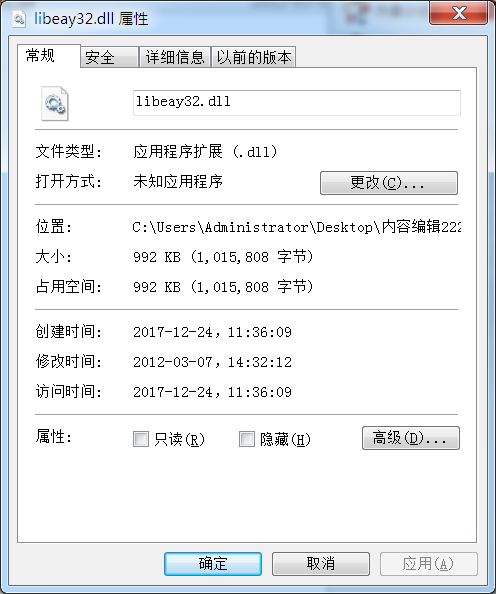Toggle the 只读(R) read-only checkbox
The image size is (496, 594).
[141, 439]
